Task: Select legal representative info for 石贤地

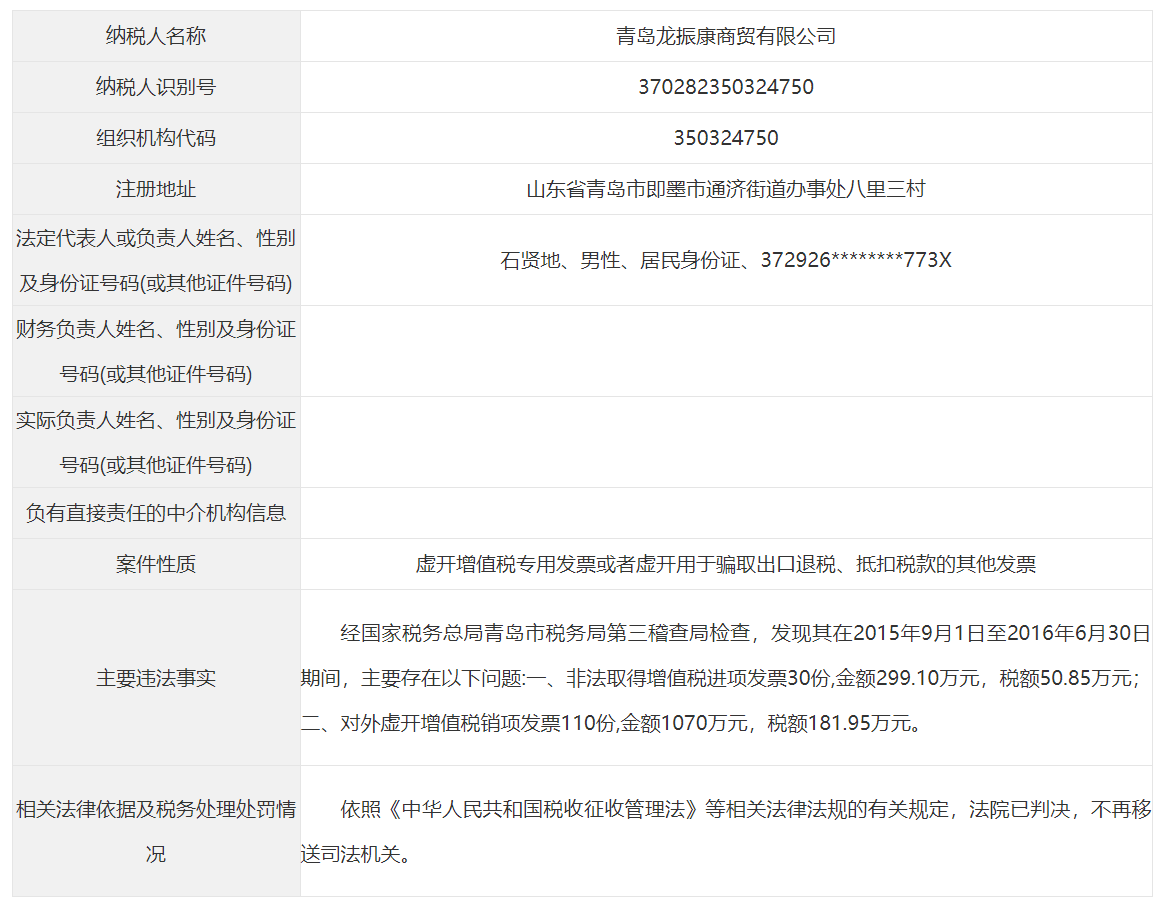Action: [x=725, y=260]
